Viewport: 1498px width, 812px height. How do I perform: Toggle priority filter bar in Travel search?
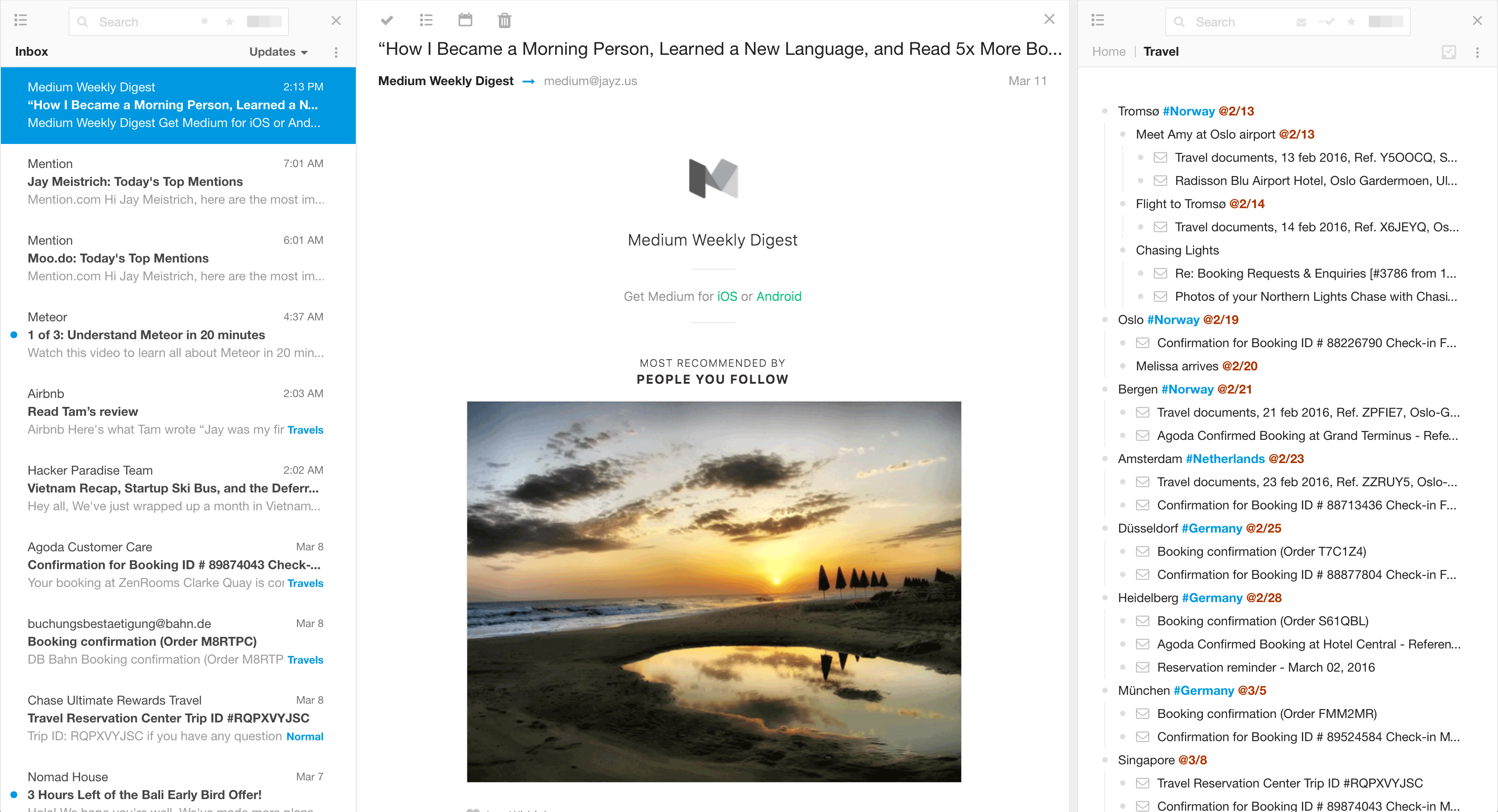pos(1385,21)
